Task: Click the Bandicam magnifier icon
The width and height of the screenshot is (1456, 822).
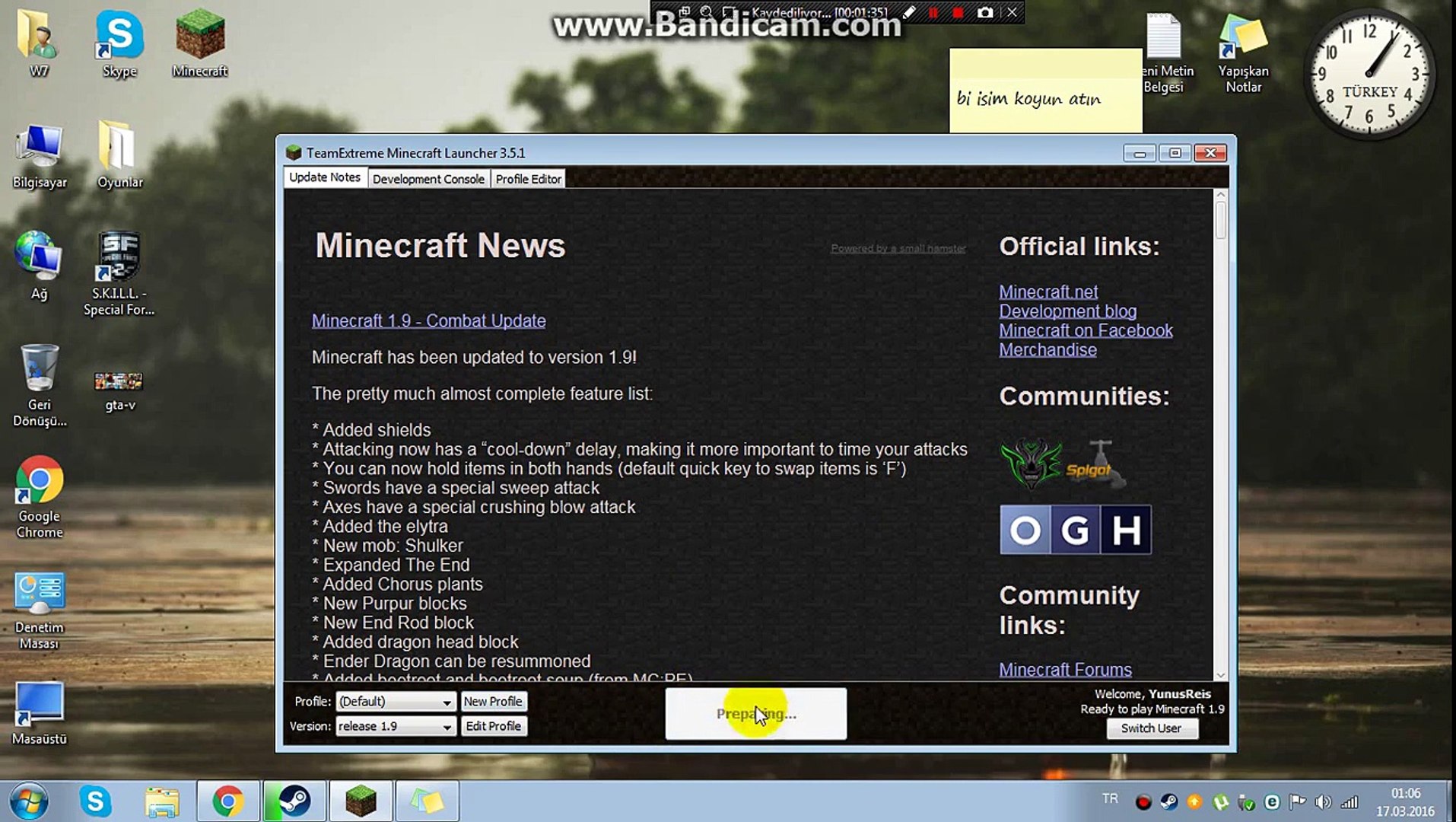Action: click(x=707, y=12)
